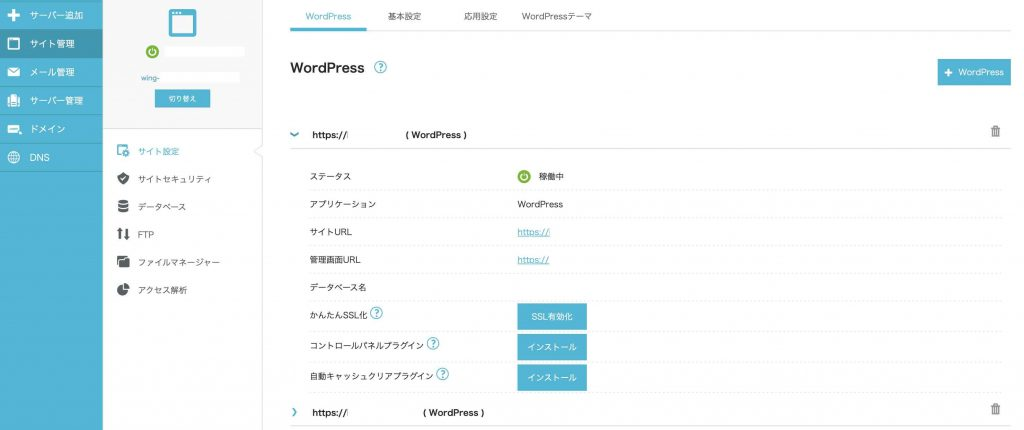Click the サイト設定 gear icon
Viewport: 1024px width, 430px height.
[123, 151]
